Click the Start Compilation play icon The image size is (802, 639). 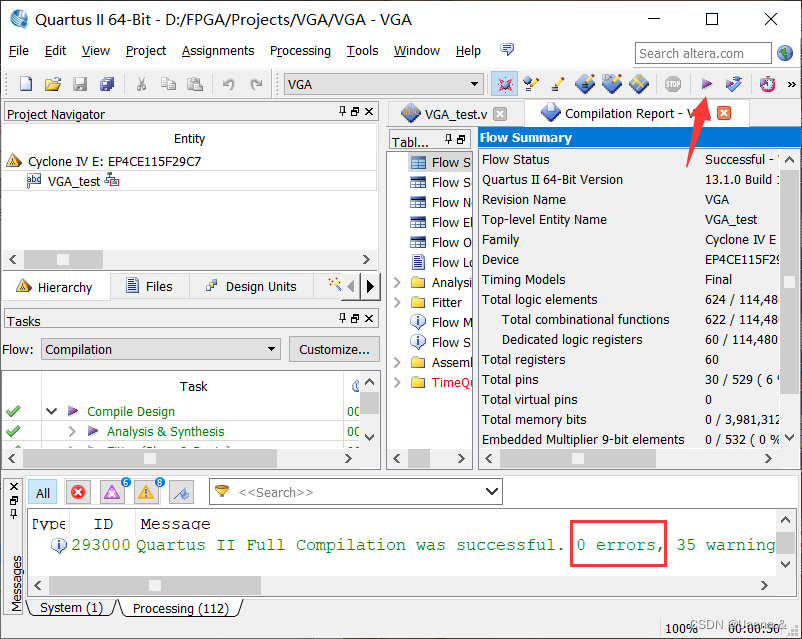(706, 84)
